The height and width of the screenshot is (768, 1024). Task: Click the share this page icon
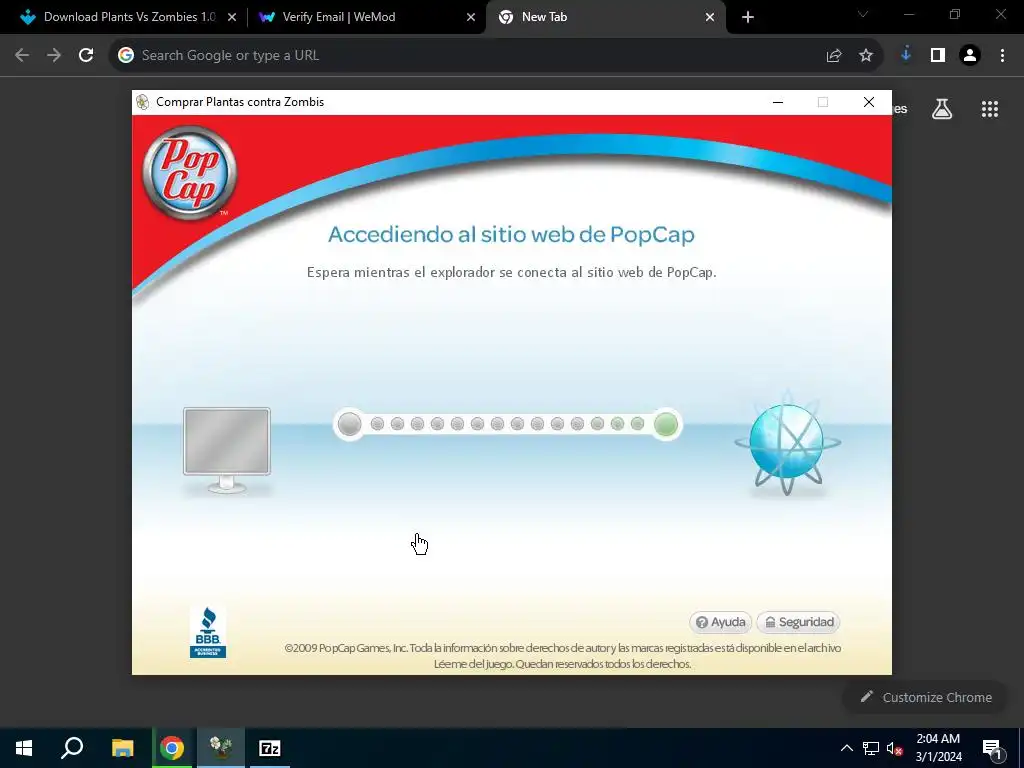click(x=834, y=56)
